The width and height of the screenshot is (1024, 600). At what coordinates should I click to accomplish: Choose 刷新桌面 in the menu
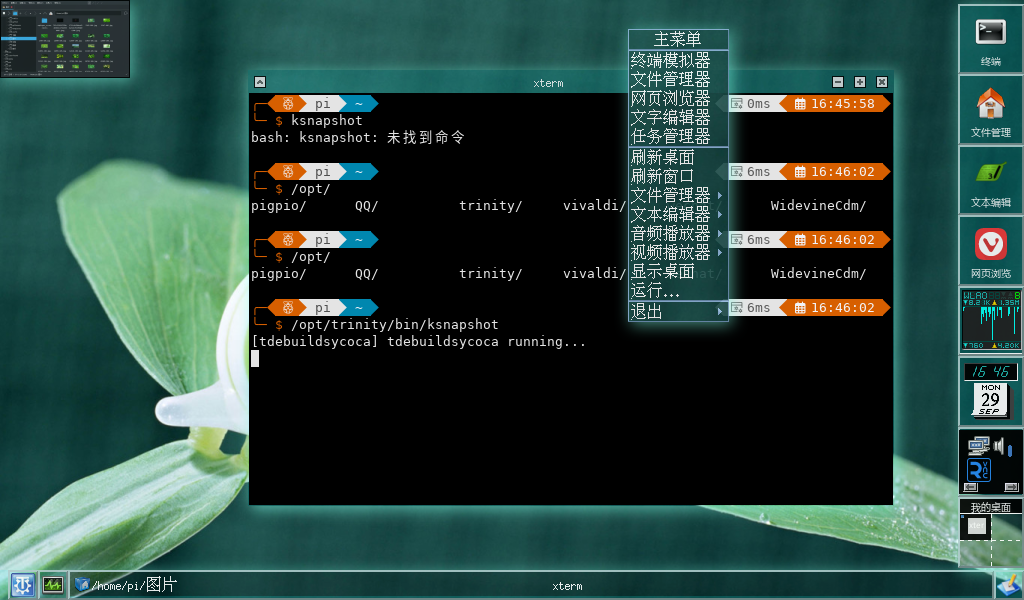663,157
